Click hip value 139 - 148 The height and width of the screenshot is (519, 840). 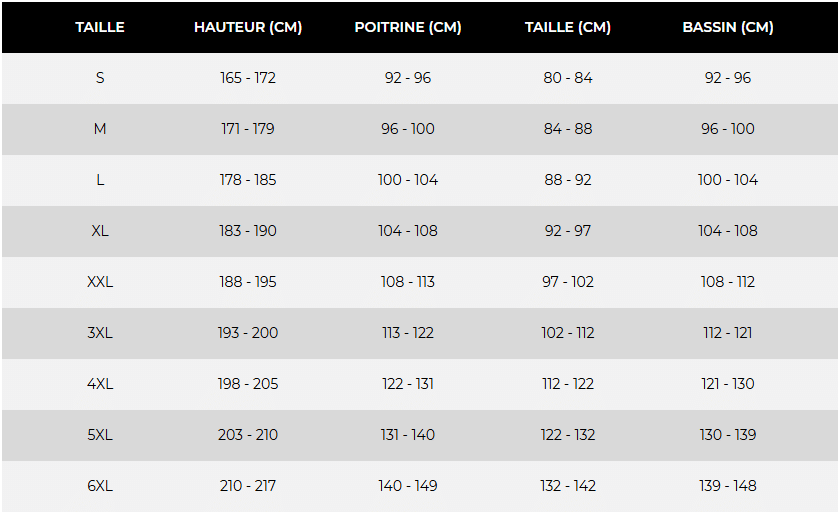pyautogui.click(x=728, y=486)
